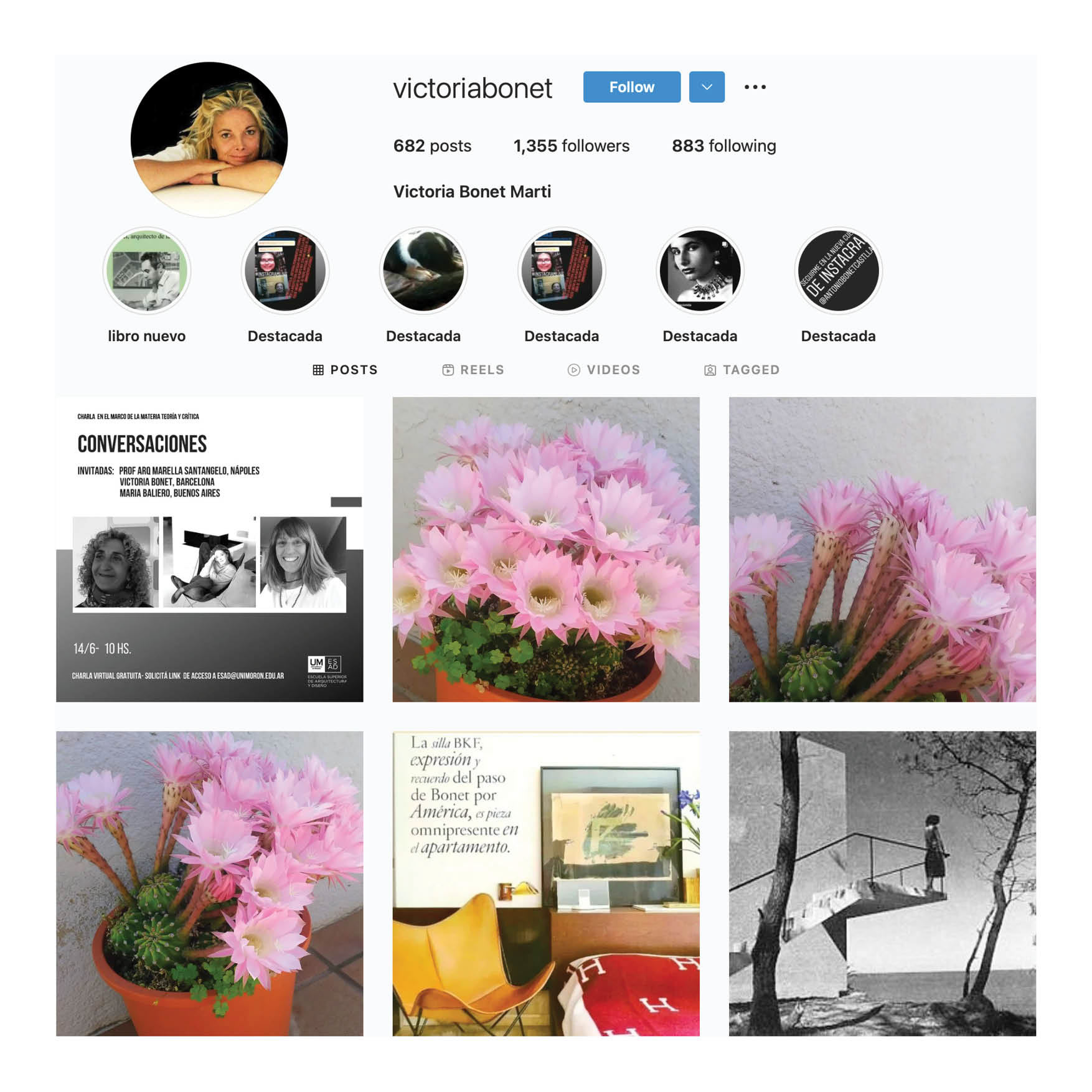
Task: Open victoriabonet profile picture
Action: [x=209, y=140]
